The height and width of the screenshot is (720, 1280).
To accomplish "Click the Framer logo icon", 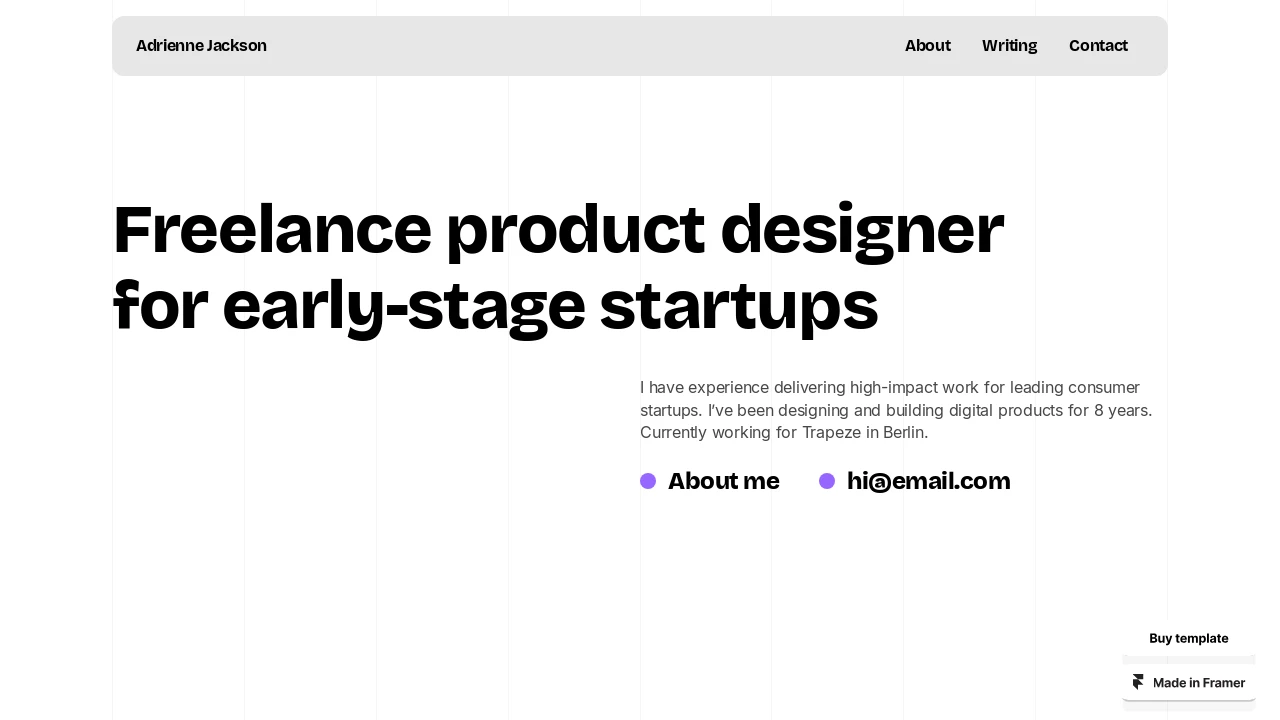I will click(1138, 682).
